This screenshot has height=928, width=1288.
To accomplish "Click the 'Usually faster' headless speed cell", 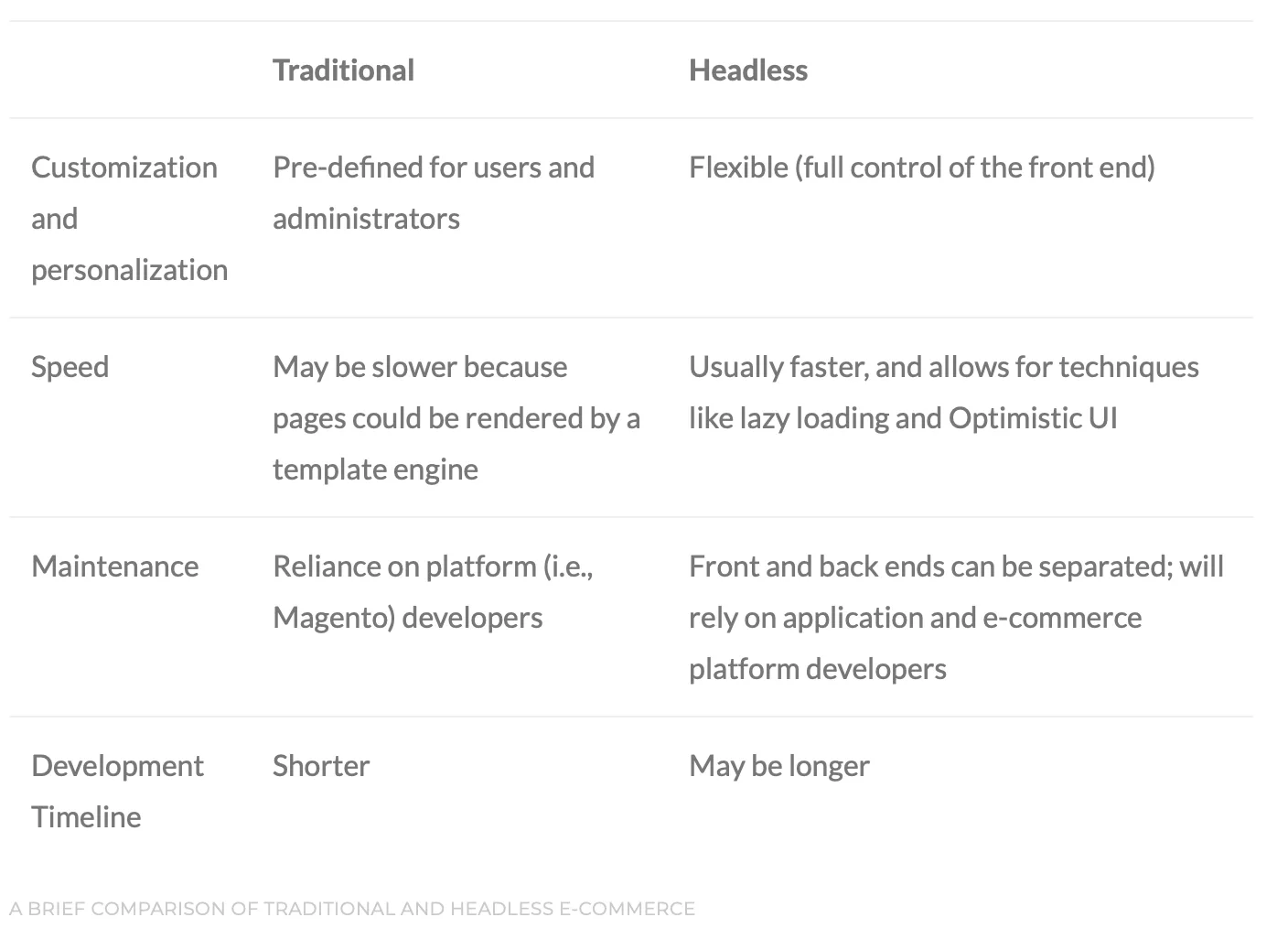I will (x=944, y=392).
